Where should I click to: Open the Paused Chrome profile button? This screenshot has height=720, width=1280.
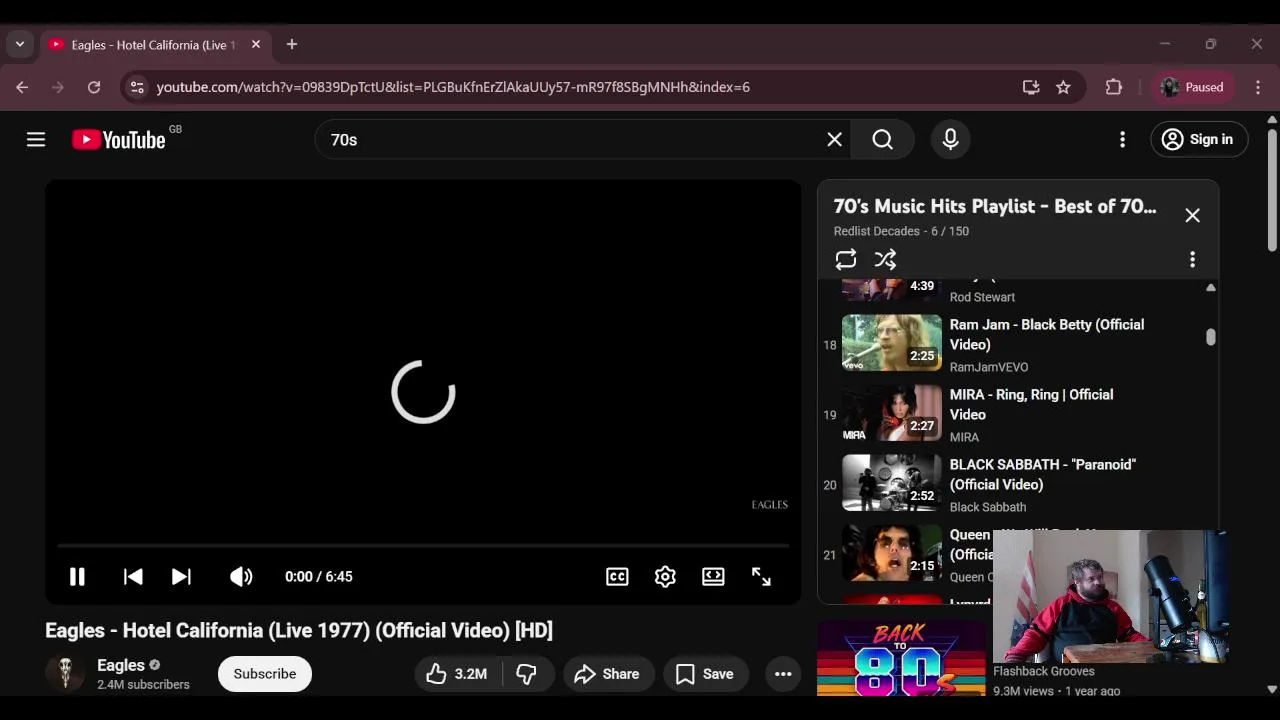click(x=1193, y=87)
